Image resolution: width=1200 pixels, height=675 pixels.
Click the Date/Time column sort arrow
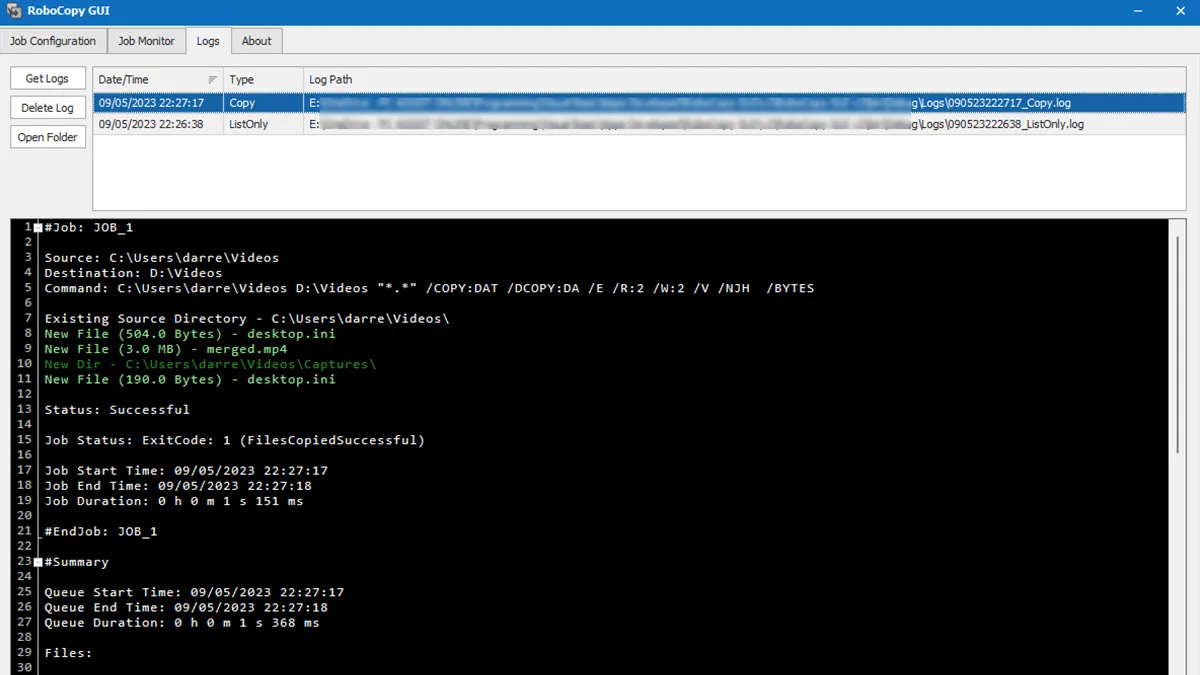point(212,80)
